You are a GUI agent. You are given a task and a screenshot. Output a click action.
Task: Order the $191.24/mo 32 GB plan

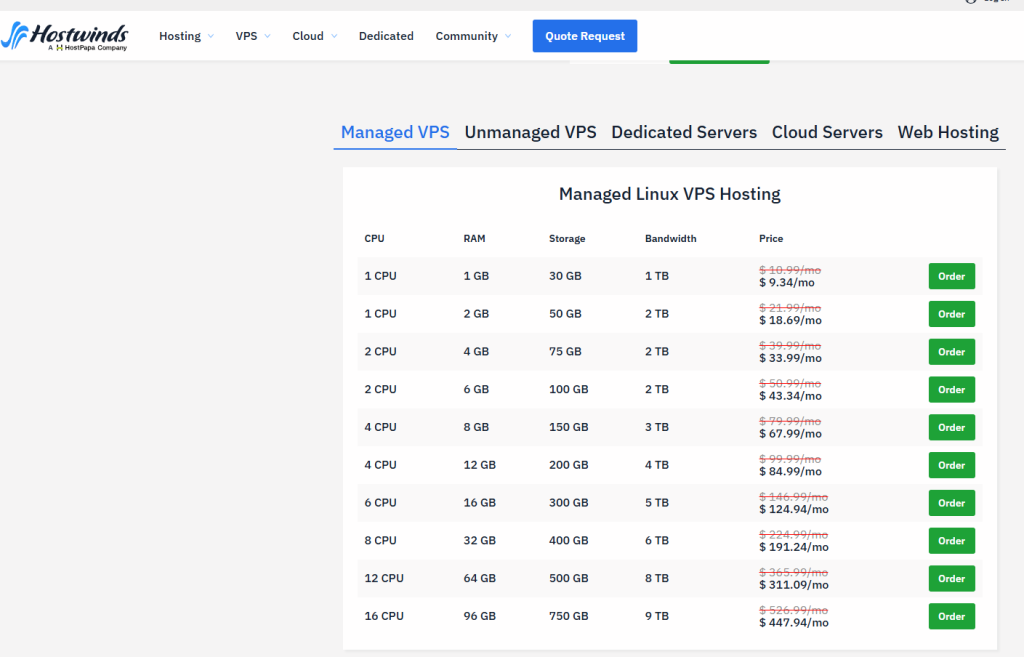click(952, 541)
